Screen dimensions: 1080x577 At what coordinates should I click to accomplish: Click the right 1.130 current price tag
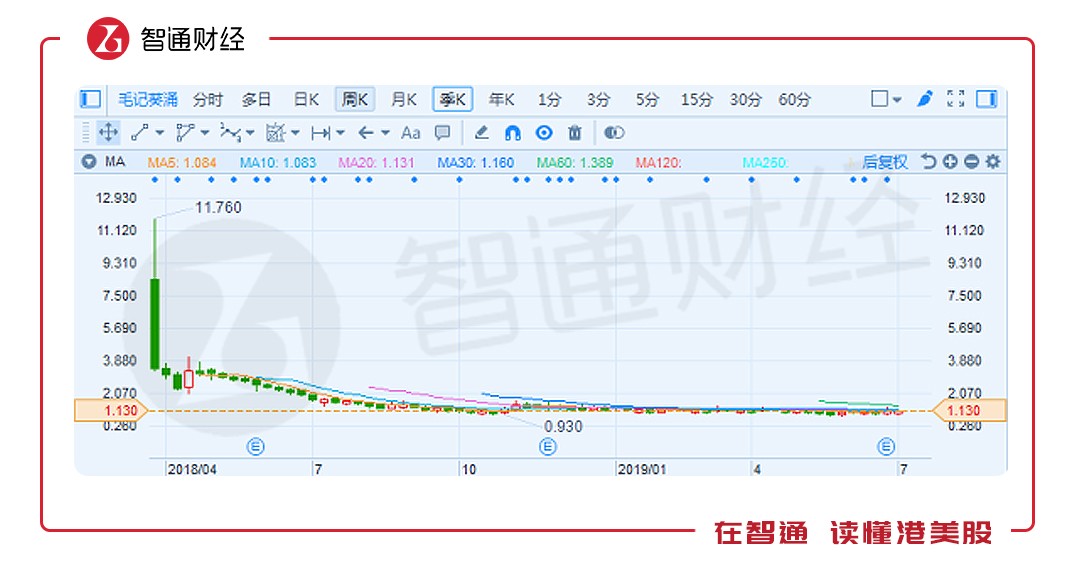click(x=969, y=411)
